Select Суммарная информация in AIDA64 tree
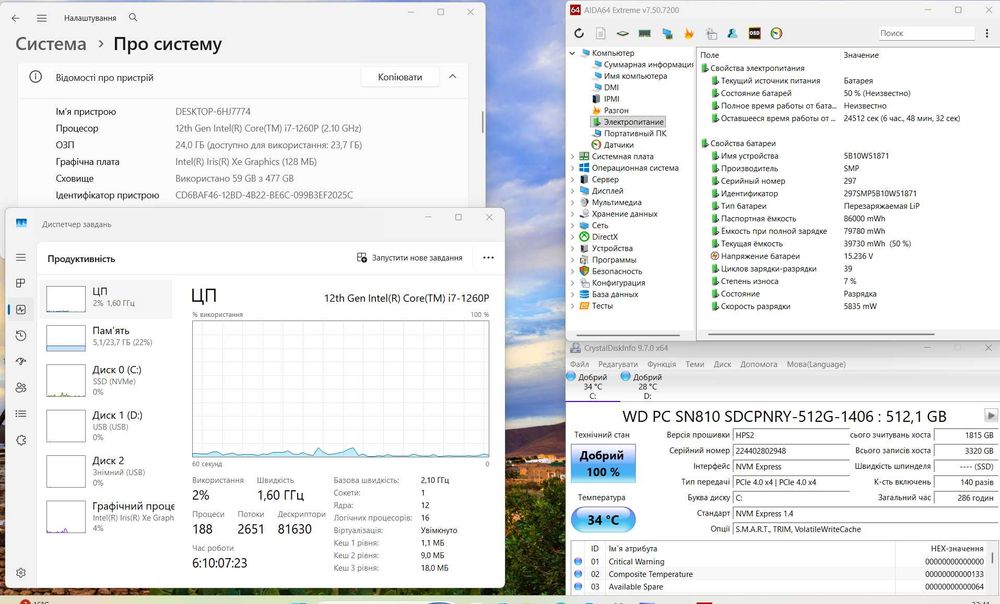The height and width of the screenshot is (604, 1000). point(643,64)
